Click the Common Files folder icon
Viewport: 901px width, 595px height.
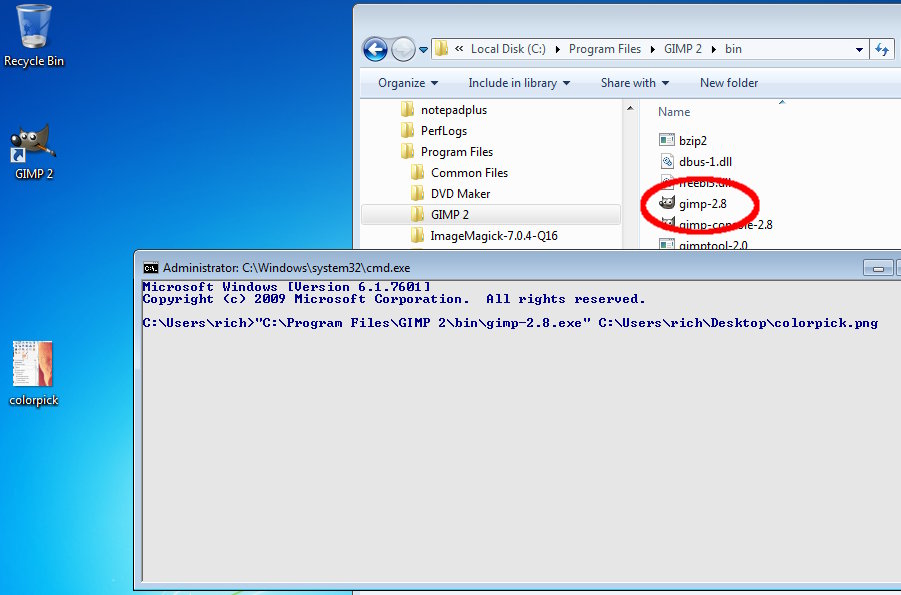418,172
